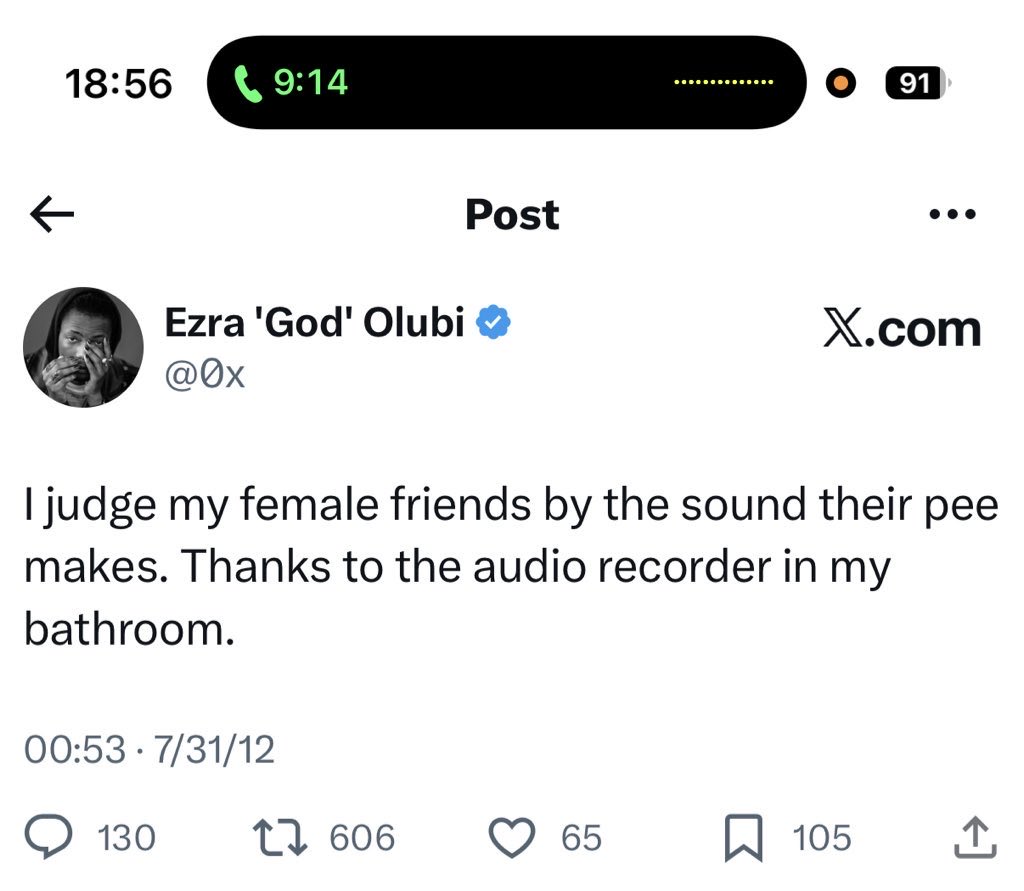
Task: Bookmark the post with the bookmark icon
Action: 742,838
